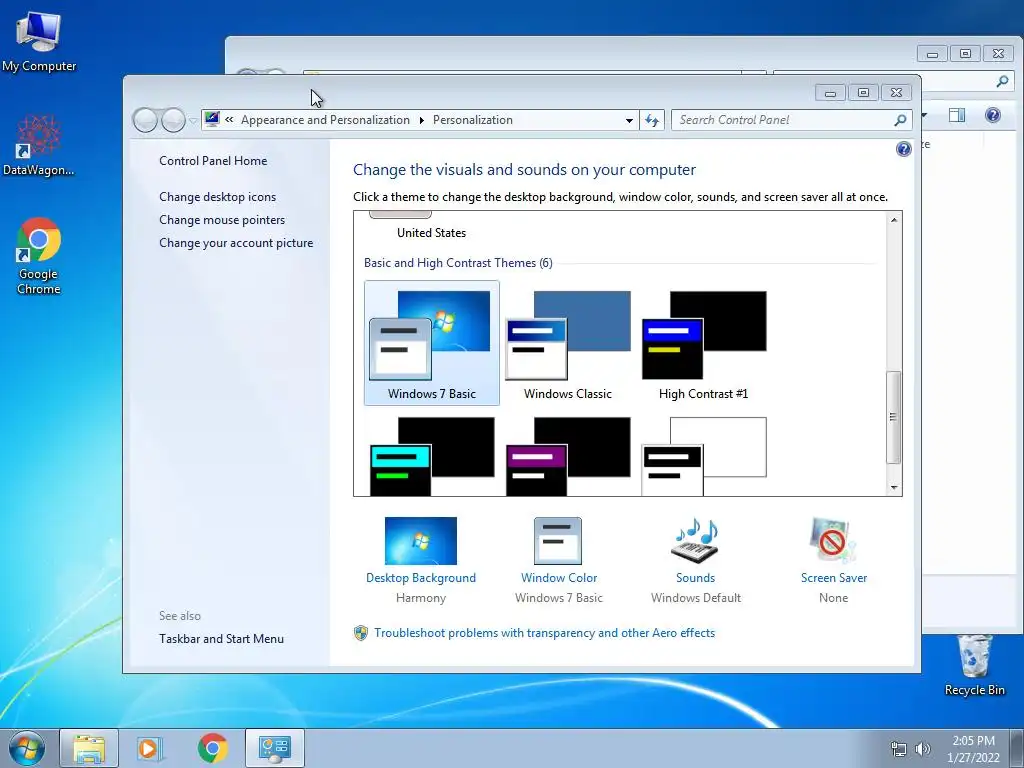
Task: Open the recent pages dropdown arrow
Action: (193, 120)
